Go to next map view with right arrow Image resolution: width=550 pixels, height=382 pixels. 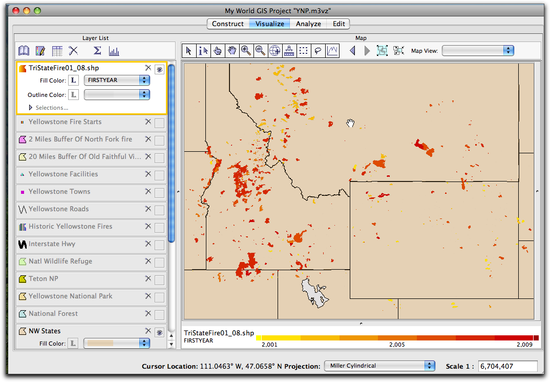point(367,51)
